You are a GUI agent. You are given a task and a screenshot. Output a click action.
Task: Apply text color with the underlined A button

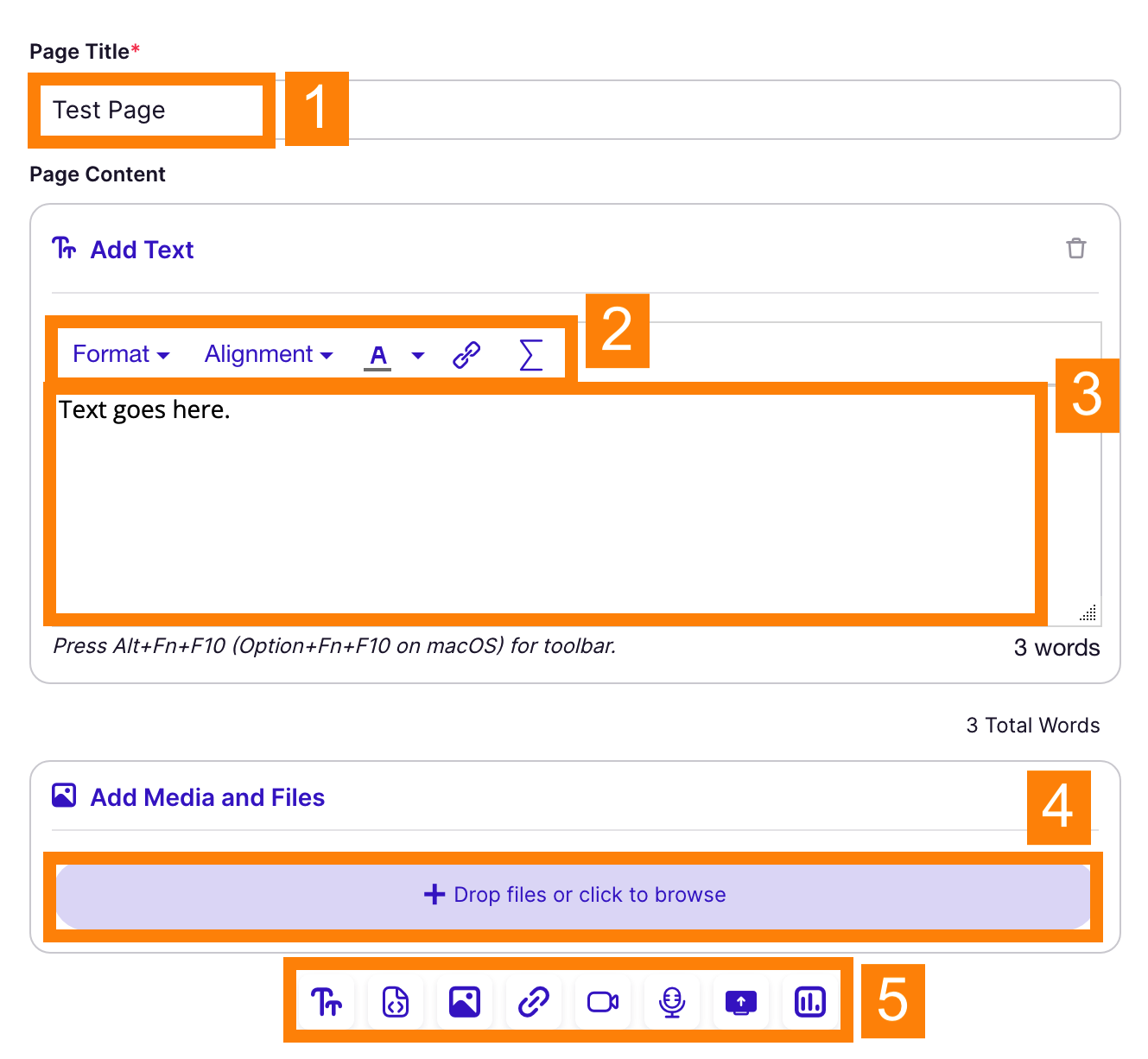[x=377, y=355]
